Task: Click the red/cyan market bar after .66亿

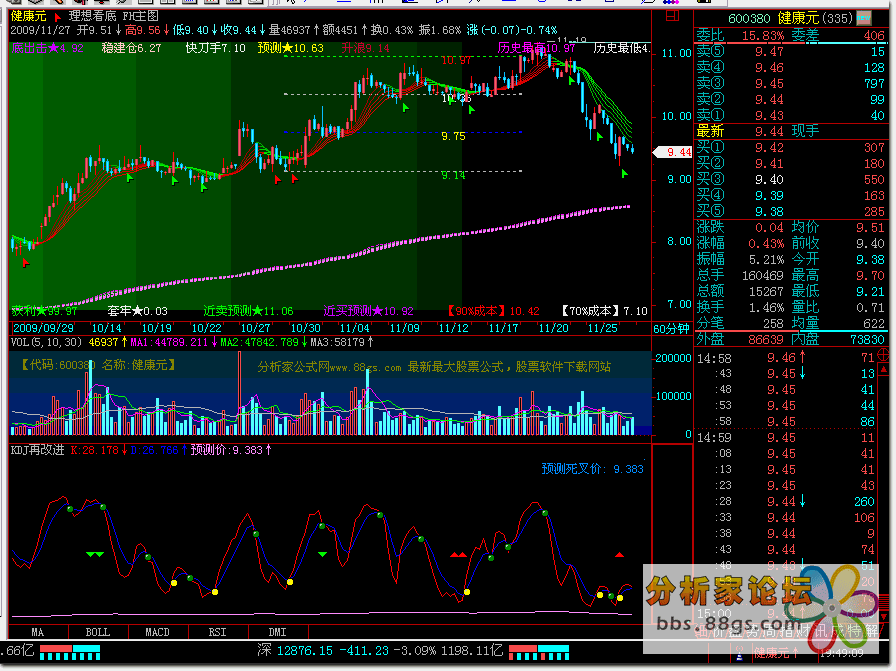Action: pyautogui.click(x=70, y=651)
